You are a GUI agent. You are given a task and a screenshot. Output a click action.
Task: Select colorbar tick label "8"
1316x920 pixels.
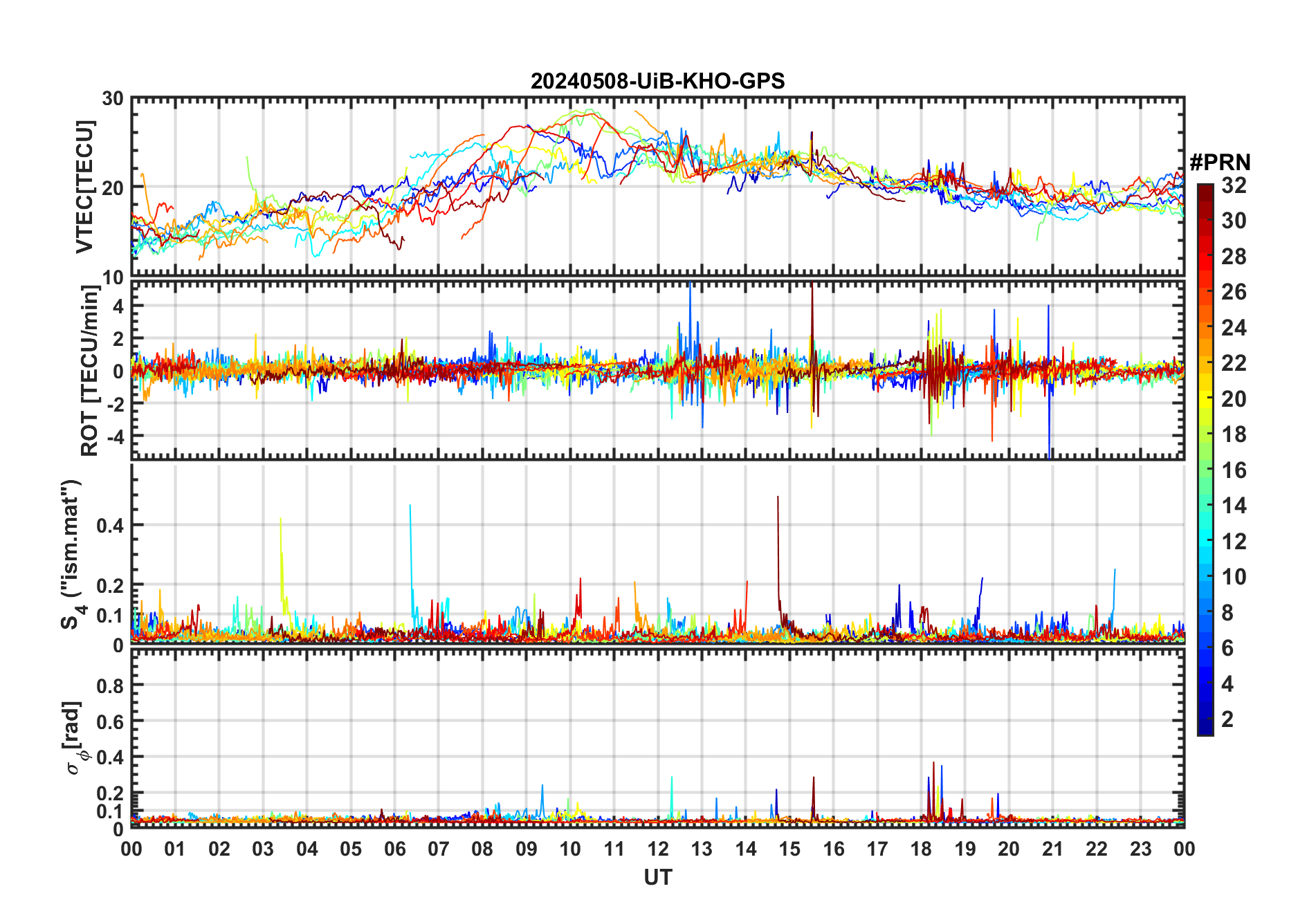(1227, 613)
